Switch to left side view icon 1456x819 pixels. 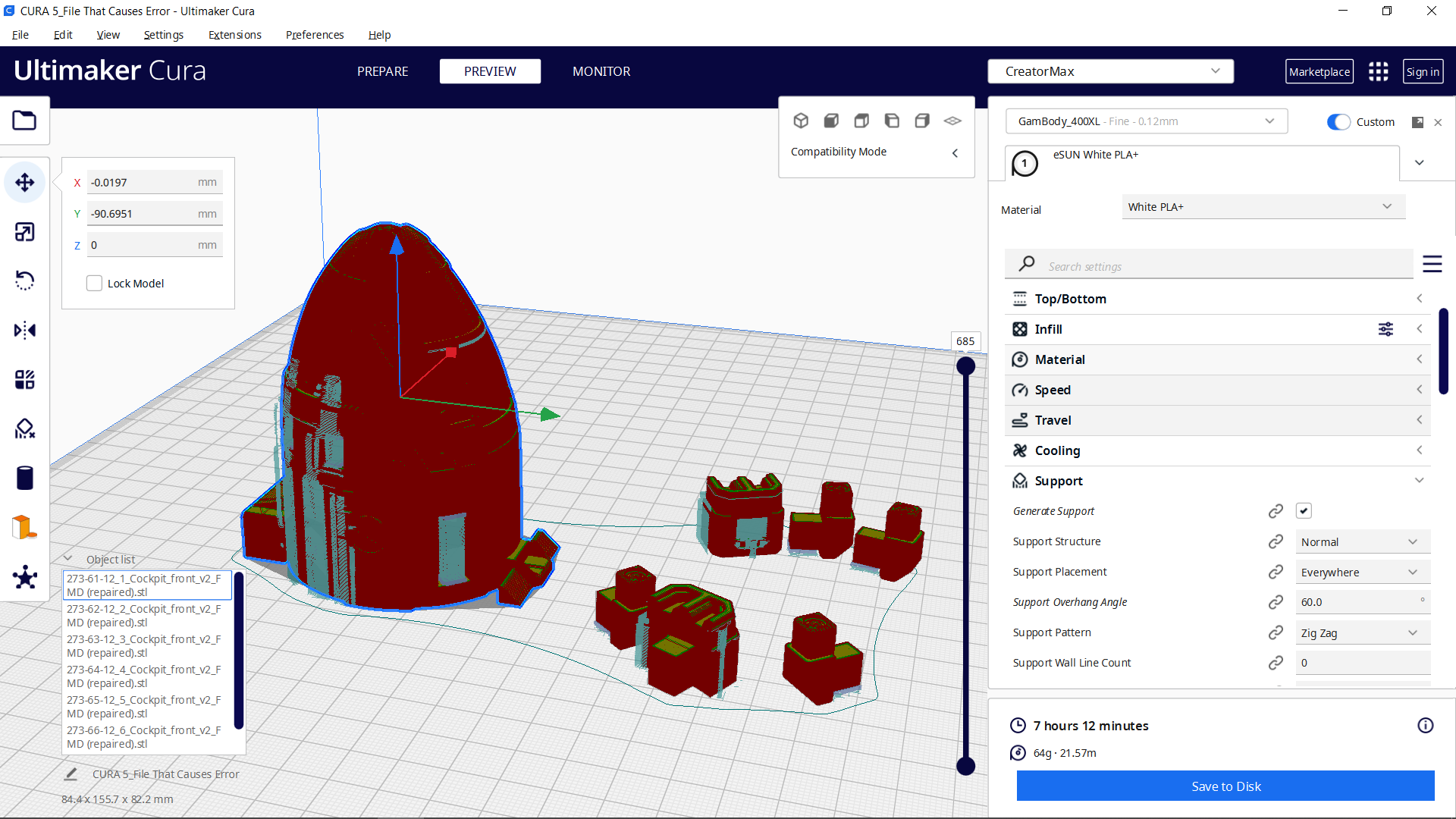[x=892, y=121]
